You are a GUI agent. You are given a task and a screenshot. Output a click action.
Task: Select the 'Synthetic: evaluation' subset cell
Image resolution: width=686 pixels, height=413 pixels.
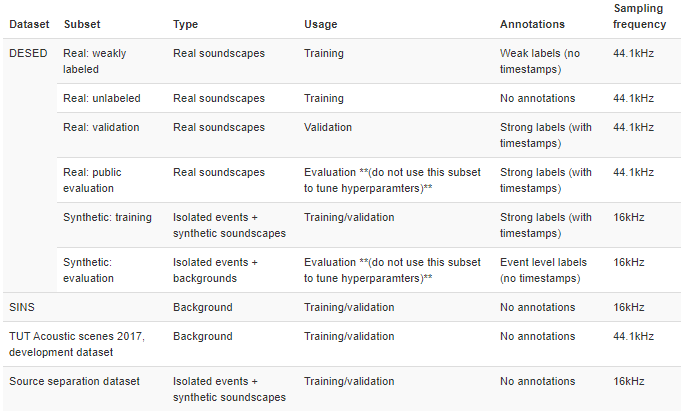point(90,269)
